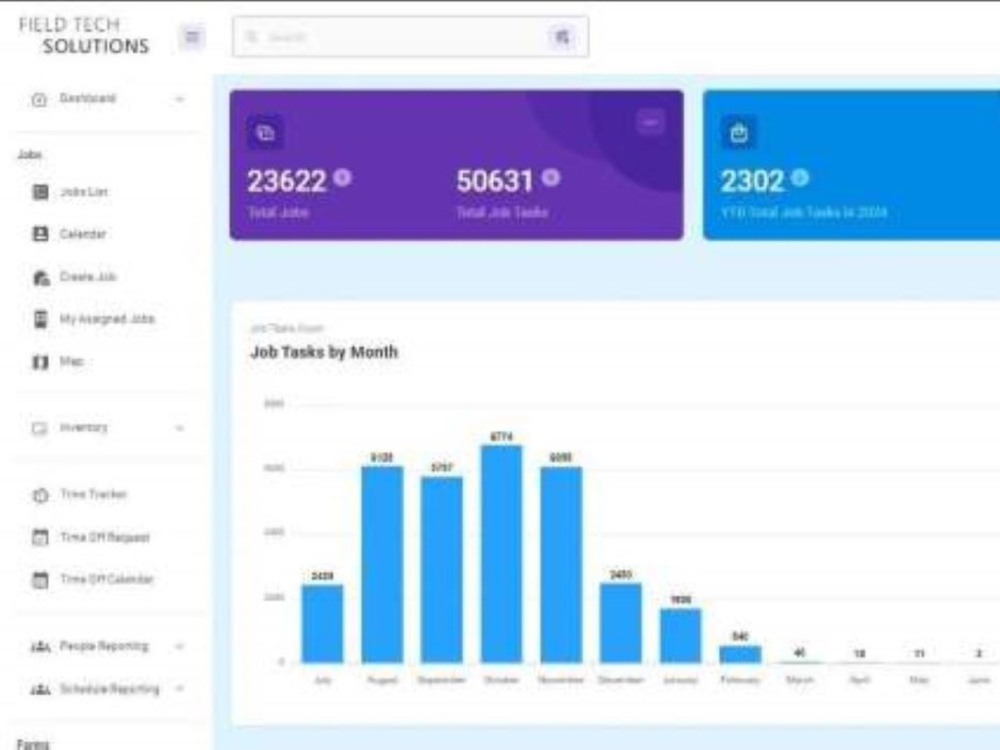Click the My Assigned Jobs icon
This screenshot has width=1000, height=750.
tap(40, 319)
